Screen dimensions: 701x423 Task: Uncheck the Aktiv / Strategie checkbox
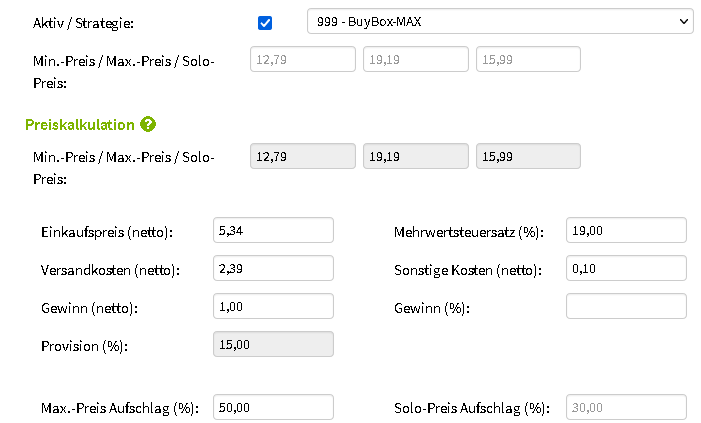click(x=265, y=23)
